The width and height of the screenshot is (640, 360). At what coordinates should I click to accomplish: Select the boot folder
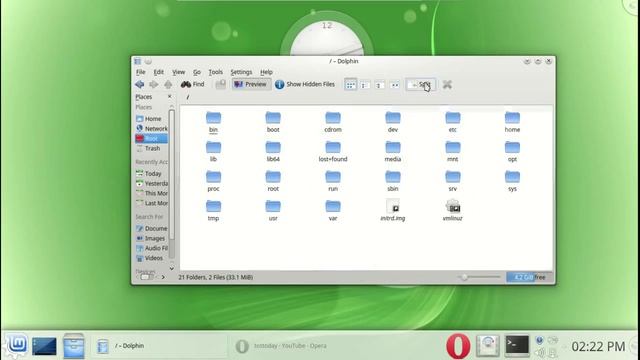click(273, 122)
